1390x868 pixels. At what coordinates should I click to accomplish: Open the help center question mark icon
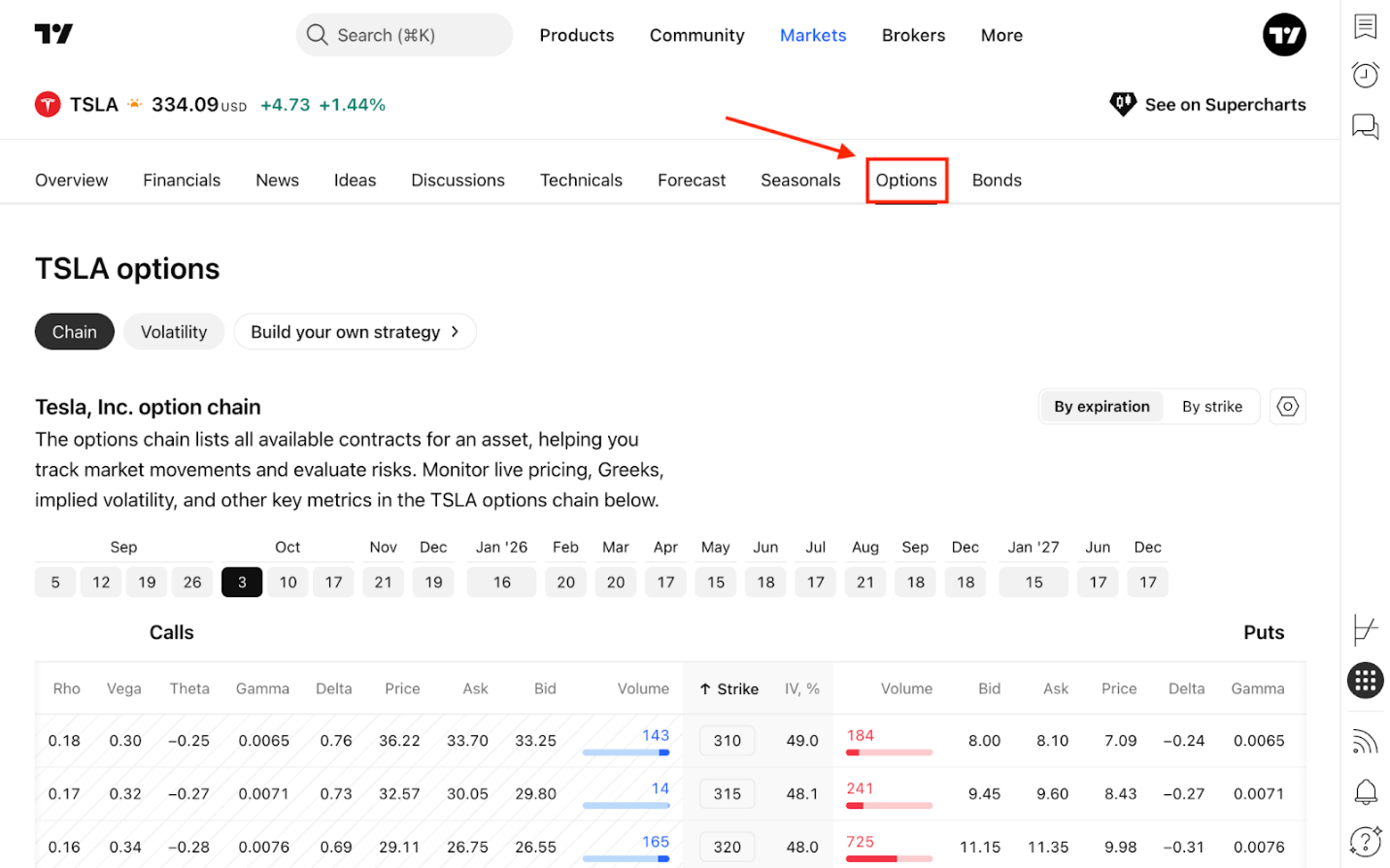click(x=1365, y=842)
